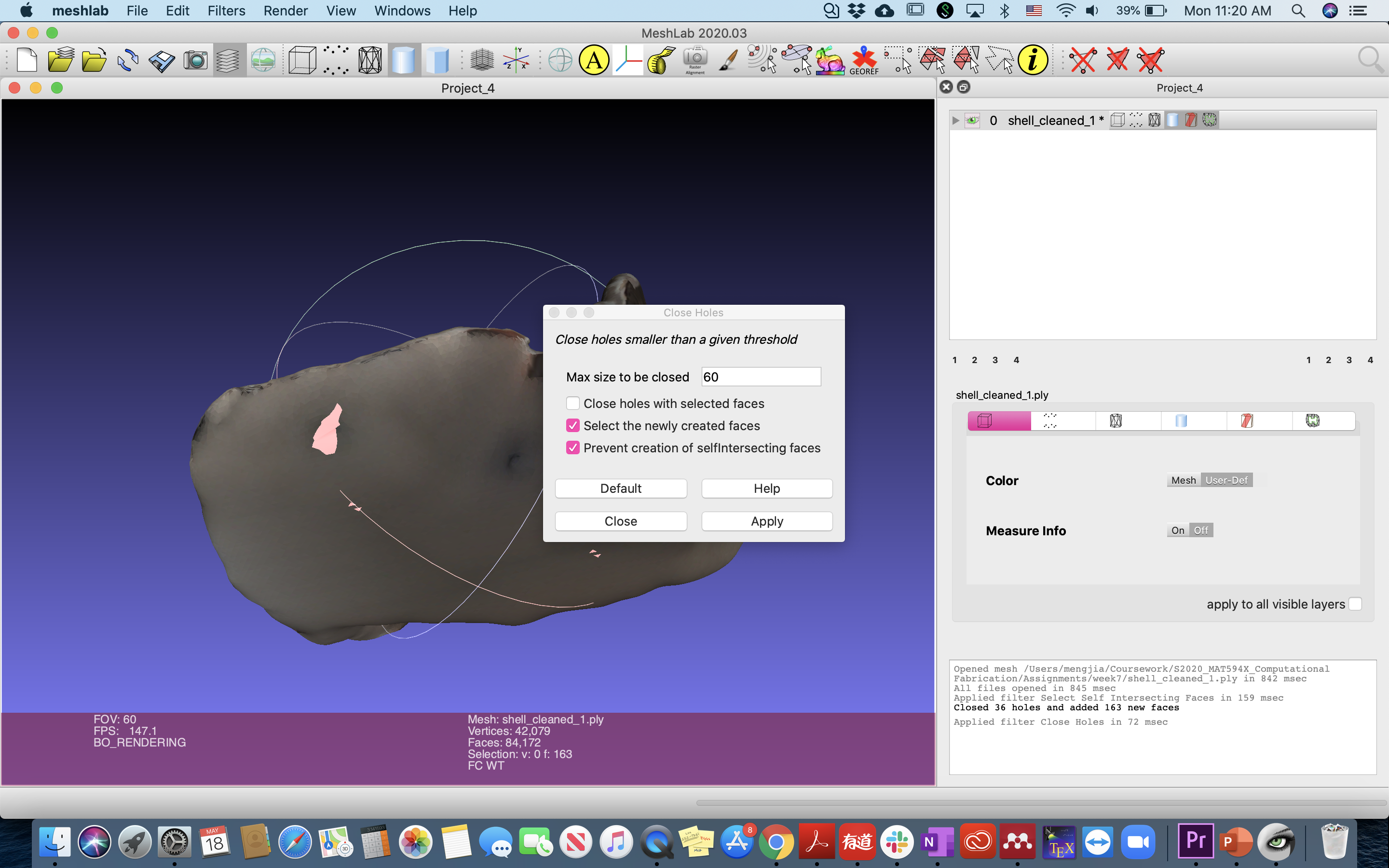
Task: Open the Filters menu
Action: (x=226, y=11)
